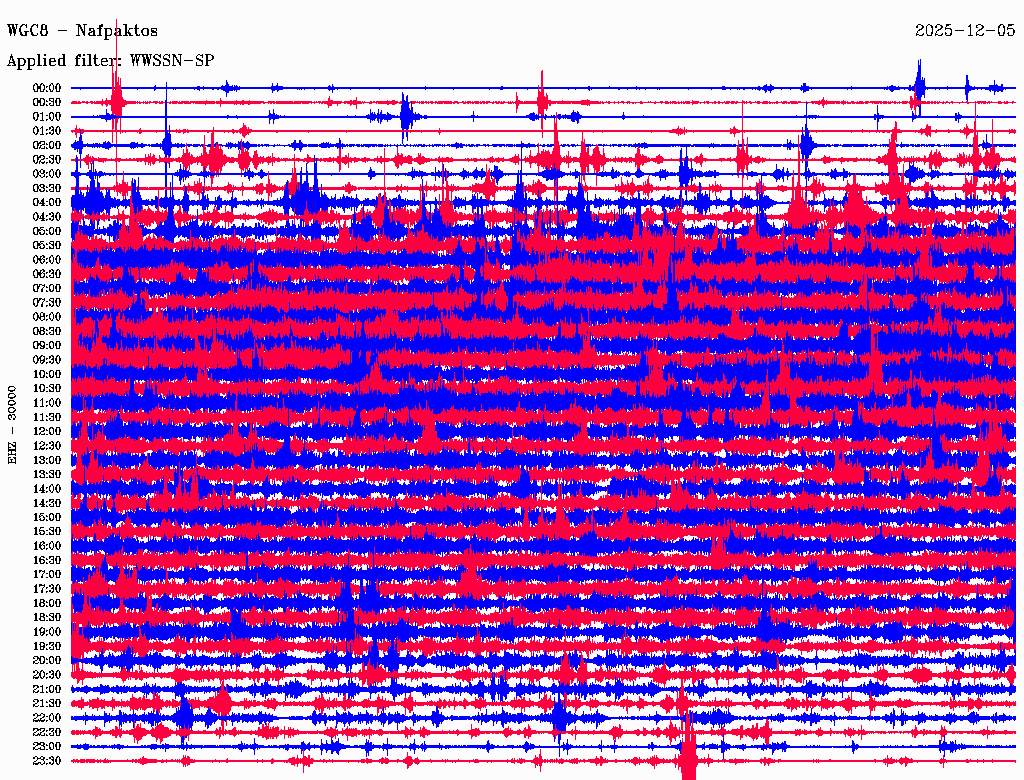Select the 02:30 row label
Image resolution: width=1024 pixels, height=780 pixels.
(47, 159)
